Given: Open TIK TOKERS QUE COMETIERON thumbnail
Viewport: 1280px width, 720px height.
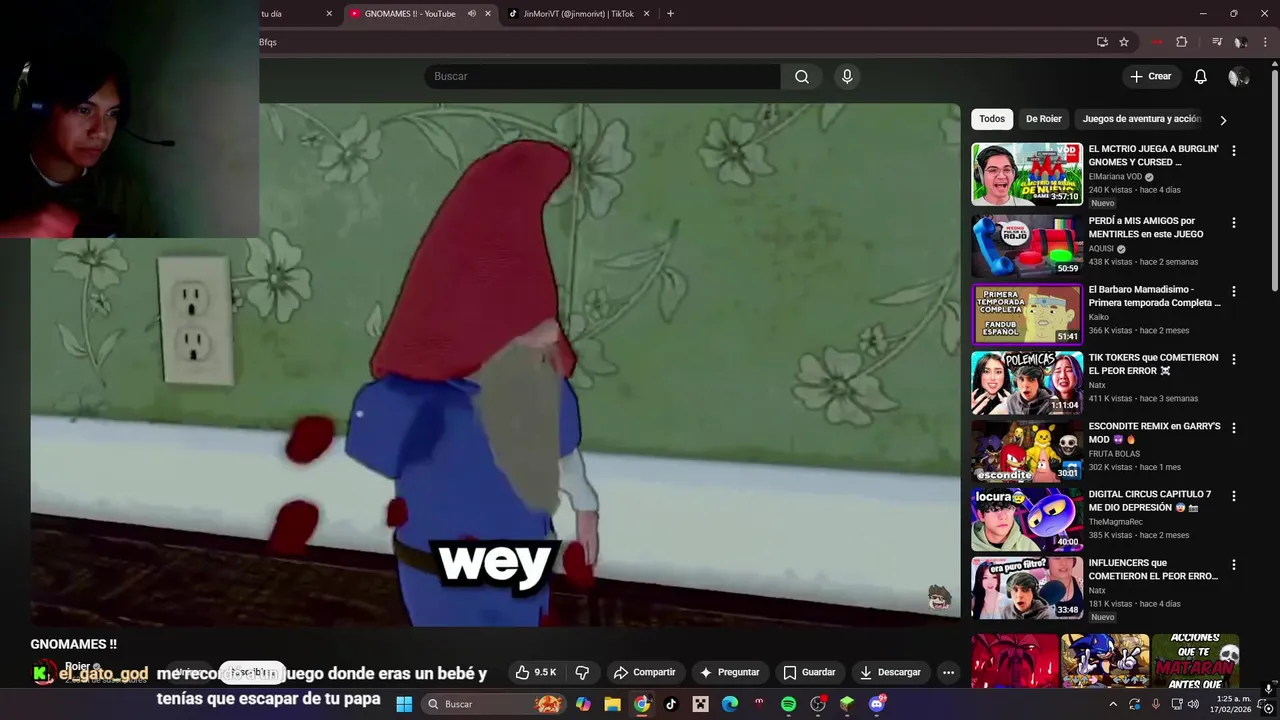Looking at the screenshot, I should tap(1027, 382).
